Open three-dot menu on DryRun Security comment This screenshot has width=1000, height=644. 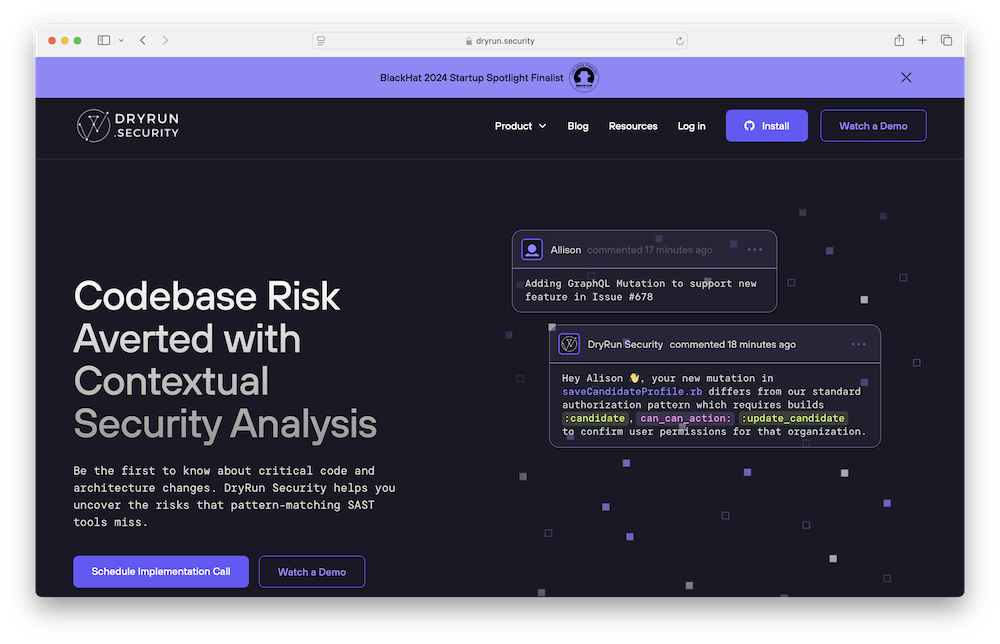coord(858,344)
